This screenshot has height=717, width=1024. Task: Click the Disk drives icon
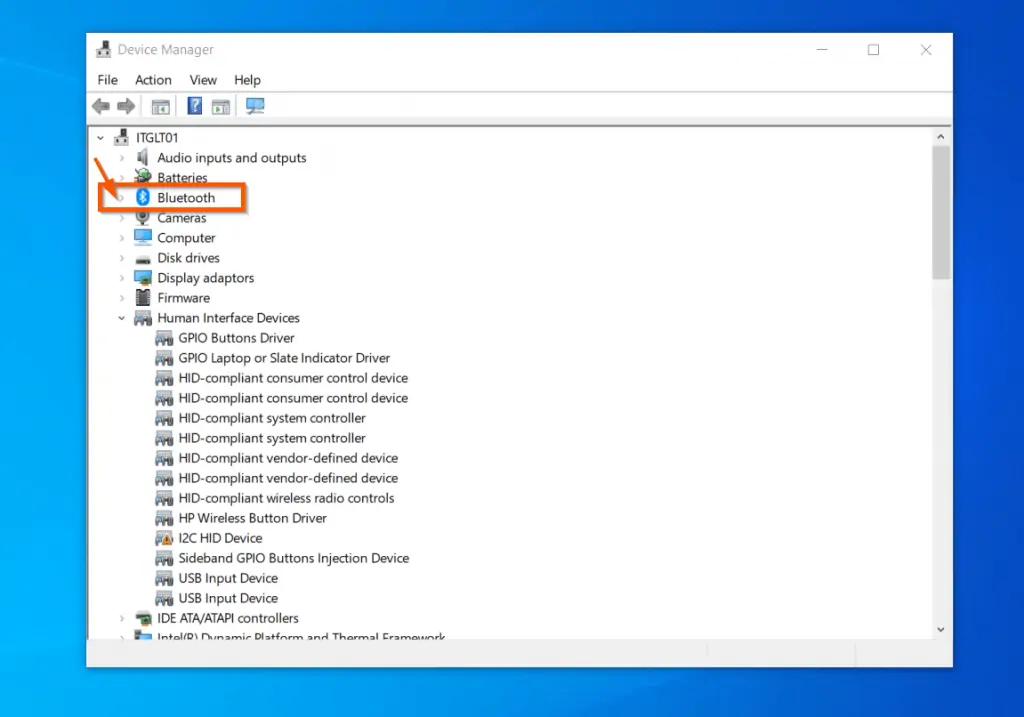142,259
